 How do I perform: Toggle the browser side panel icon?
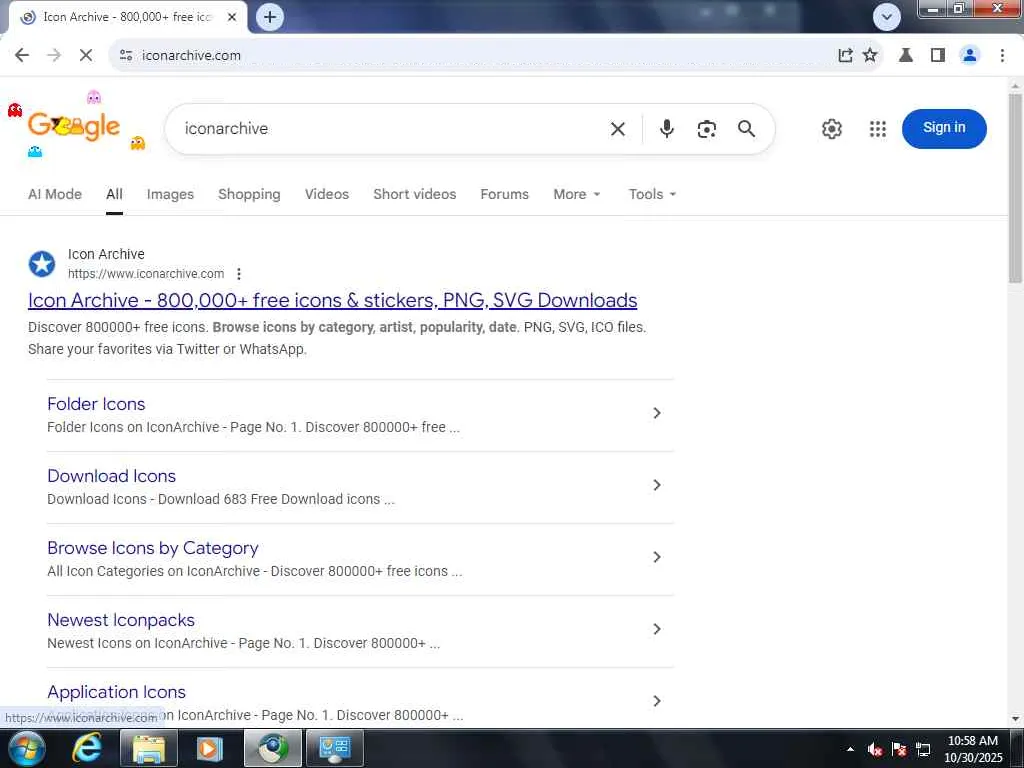point(938,56)
